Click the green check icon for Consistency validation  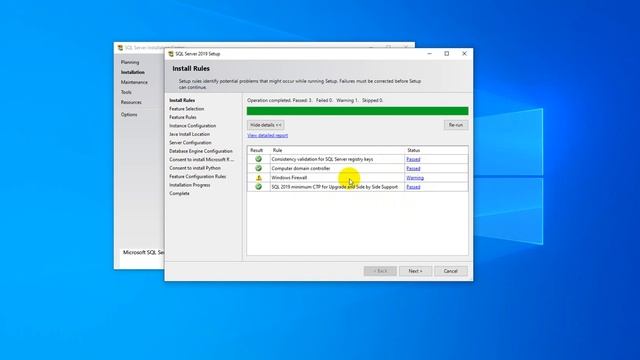click(258, 159)
